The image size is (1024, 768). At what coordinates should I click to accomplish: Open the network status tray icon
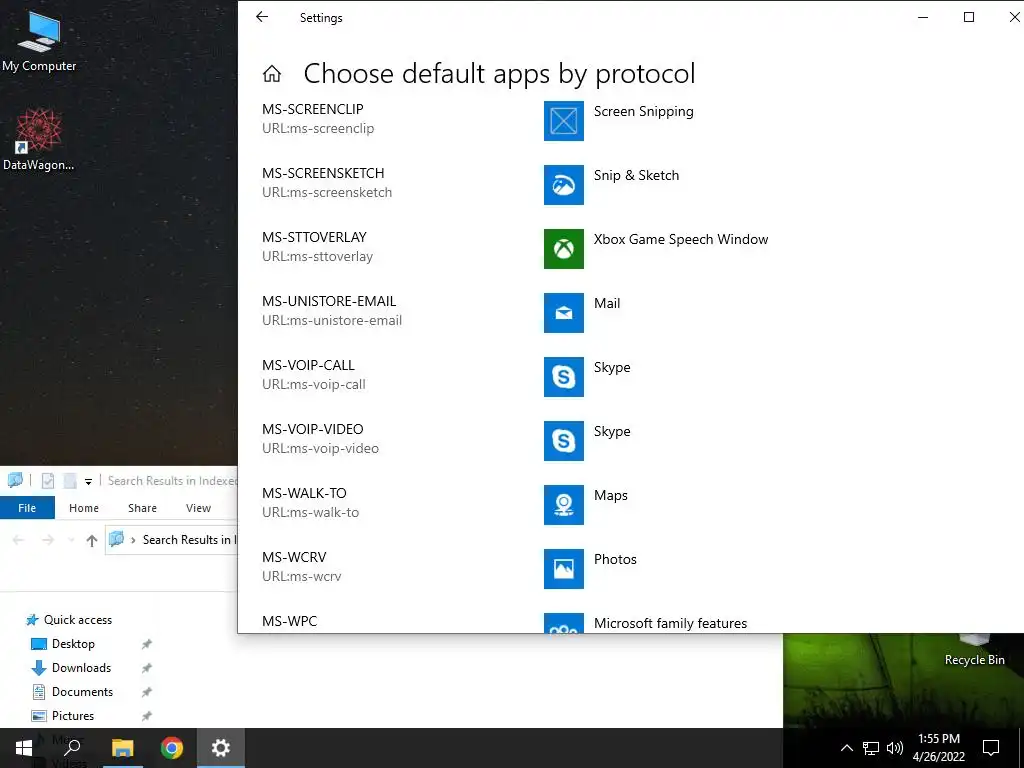click(x=871, y=748)
